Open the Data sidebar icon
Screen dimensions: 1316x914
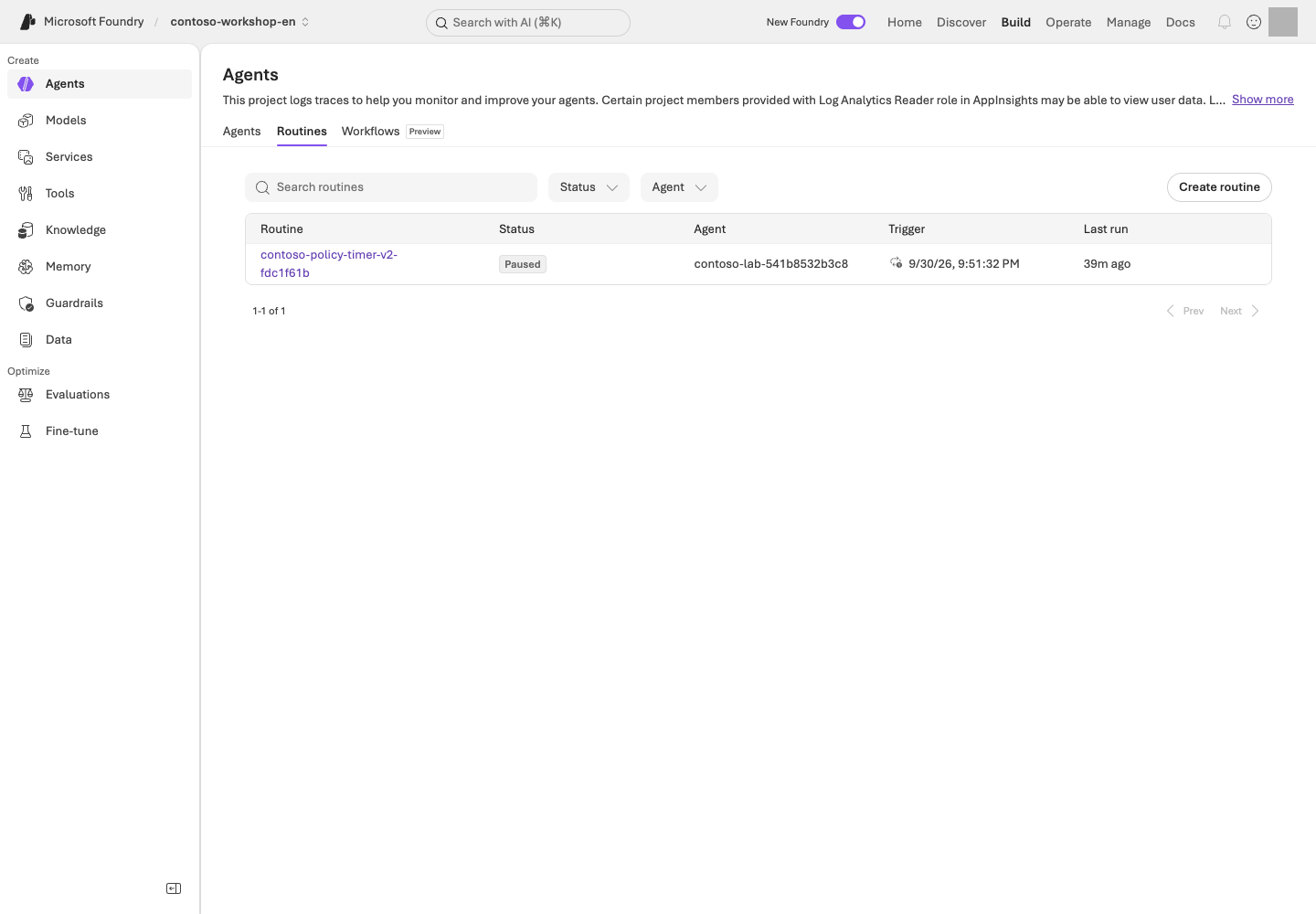coord(26,340)
